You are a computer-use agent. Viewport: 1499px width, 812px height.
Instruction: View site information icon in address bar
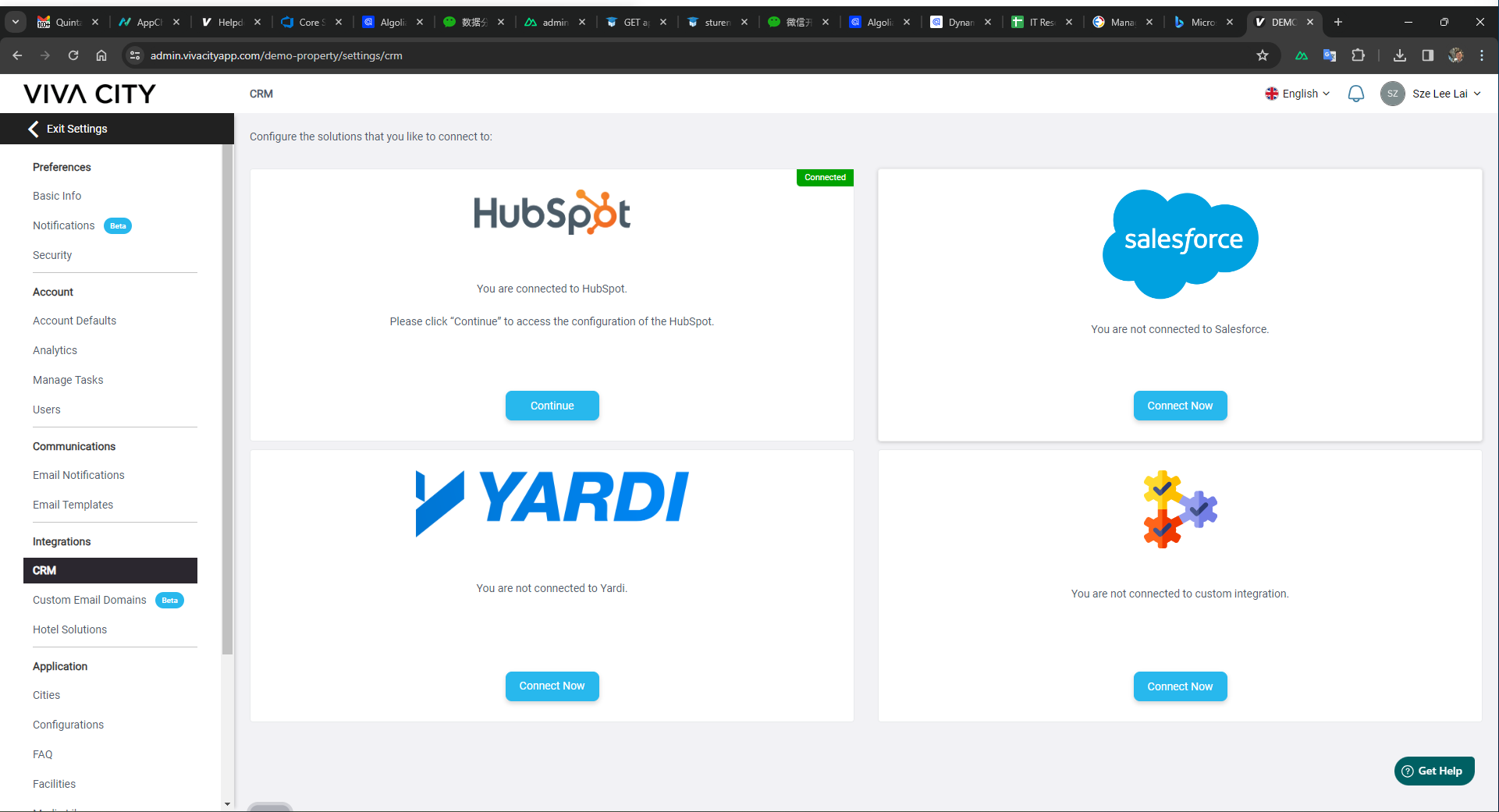point(135,55)
